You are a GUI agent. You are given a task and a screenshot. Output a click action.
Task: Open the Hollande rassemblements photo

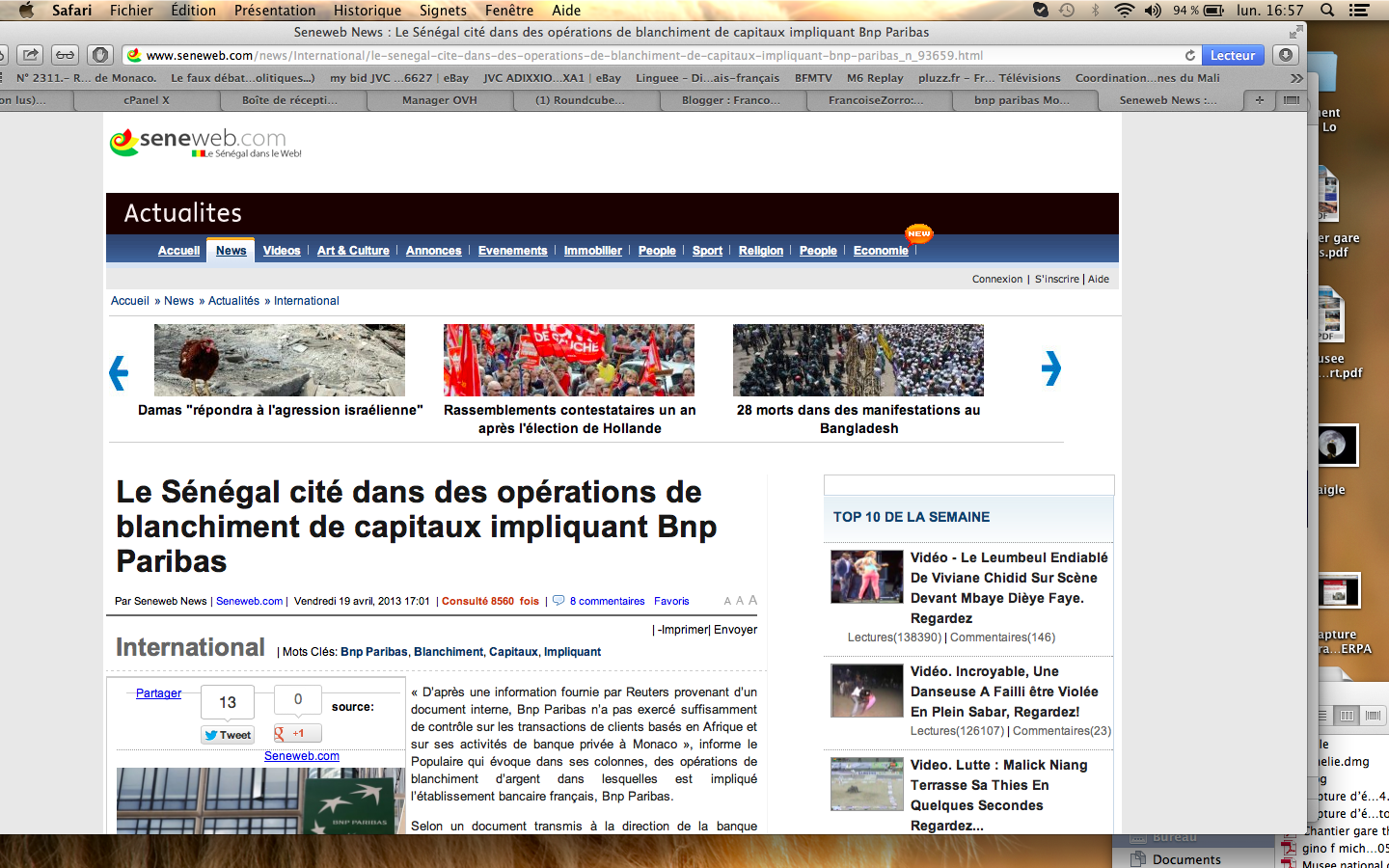569,360
